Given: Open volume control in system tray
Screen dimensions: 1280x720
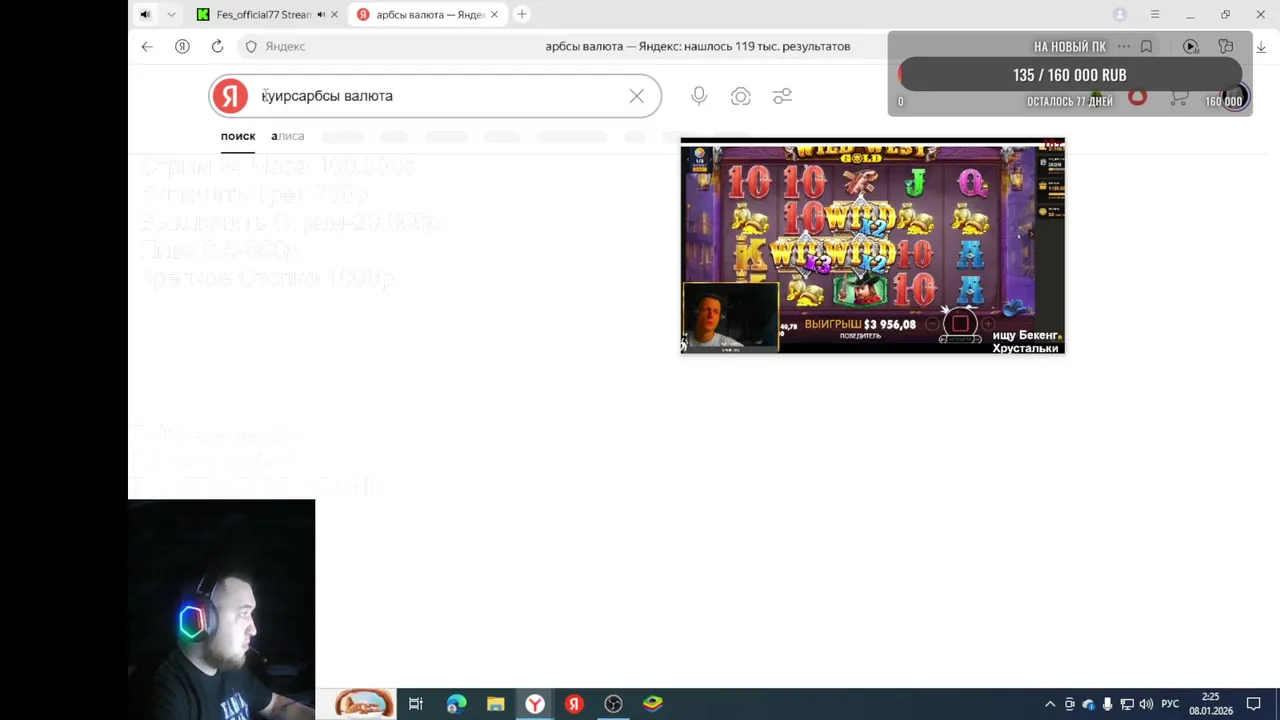Looking at the screenshot, I should point(1146,704).
